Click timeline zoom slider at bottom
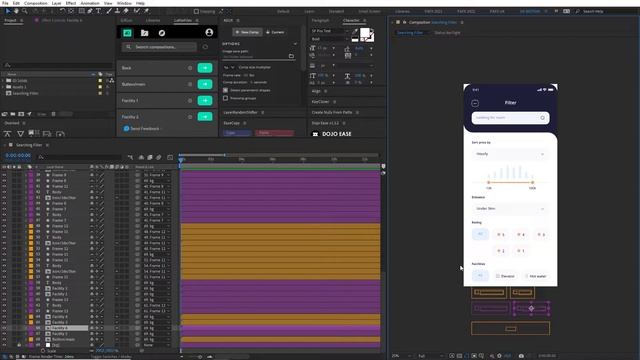 pos(200,356)
